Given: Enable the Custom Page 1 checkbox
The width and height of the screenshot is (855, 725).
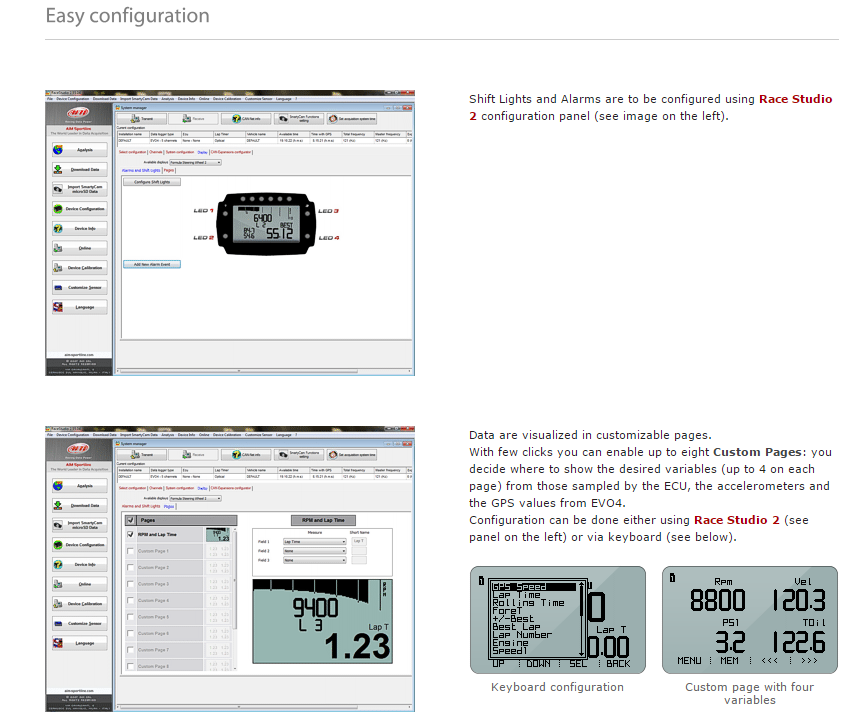Looking at the screenshot, I should coord(131,551).
